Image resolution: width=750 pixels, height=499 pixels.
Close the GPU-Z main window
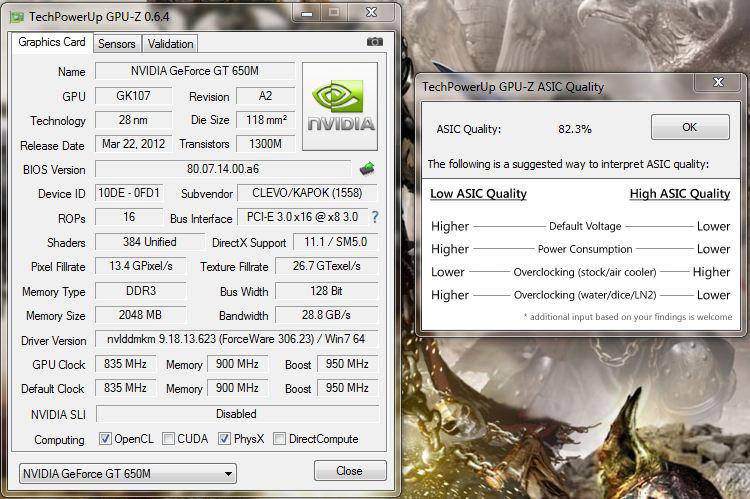coord(372,13)
